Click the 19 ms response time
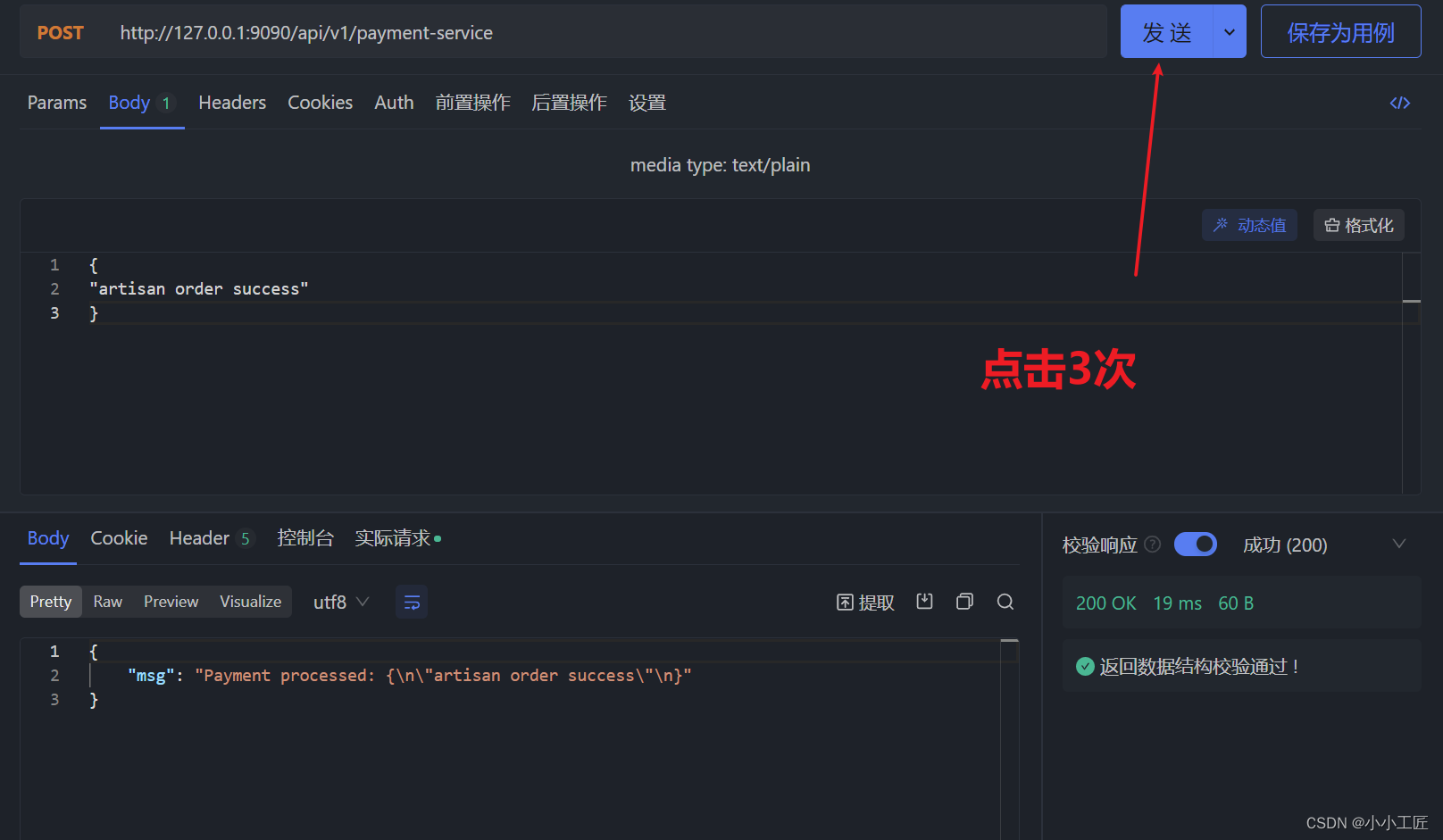This screenshot has width=1443, height=840. 1177,603
